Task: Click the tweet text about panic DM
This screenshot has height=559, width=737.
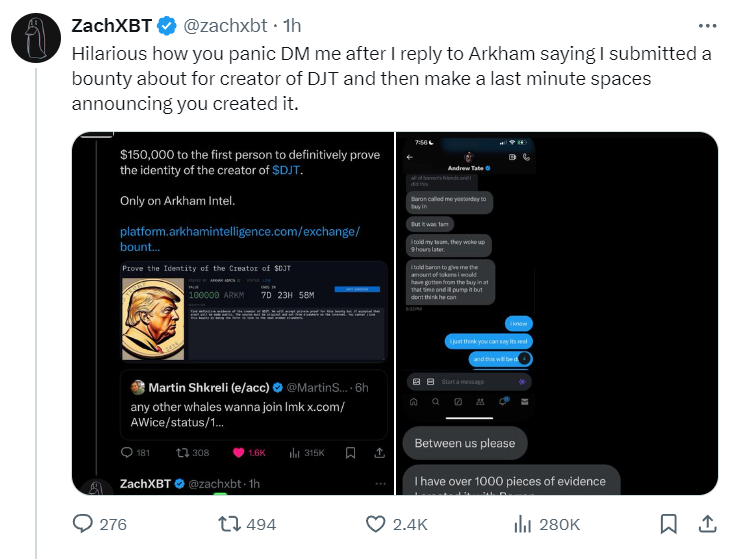Action: pyautogui.click(x=391, y=79)
